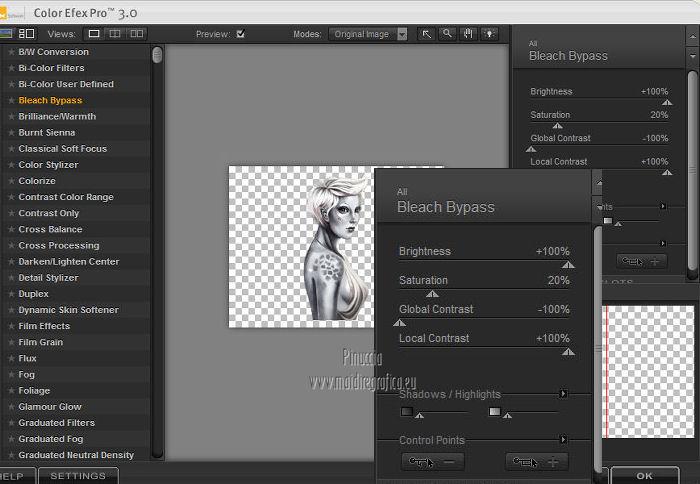The image size is (700, 484).
Task: Toggle favorite star for Foliage
Action: 11,391
